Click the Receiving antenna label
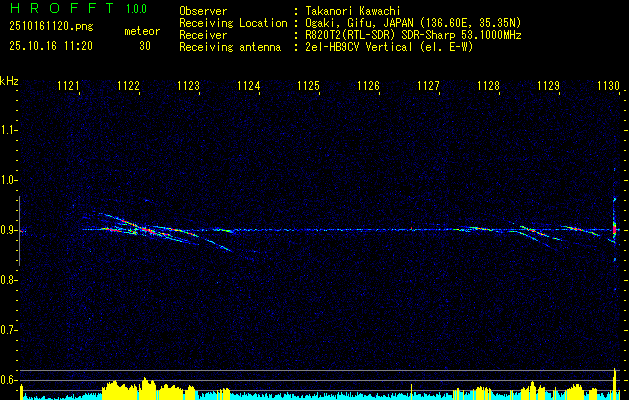629x400 pixels. [230, 47]
